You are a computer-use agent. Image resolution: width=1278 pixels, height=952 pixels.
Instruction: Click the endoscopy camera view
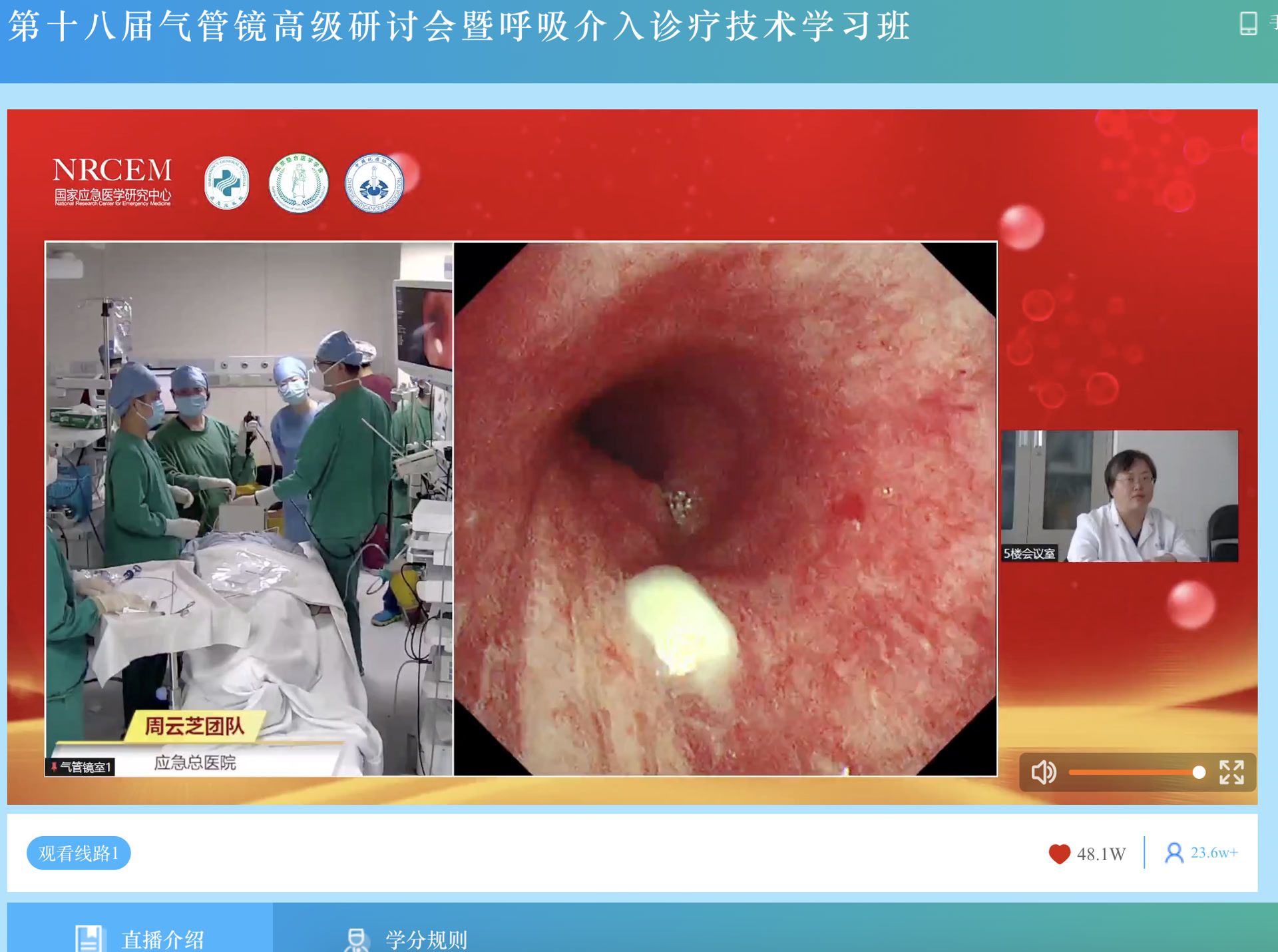tap(726, 509)
